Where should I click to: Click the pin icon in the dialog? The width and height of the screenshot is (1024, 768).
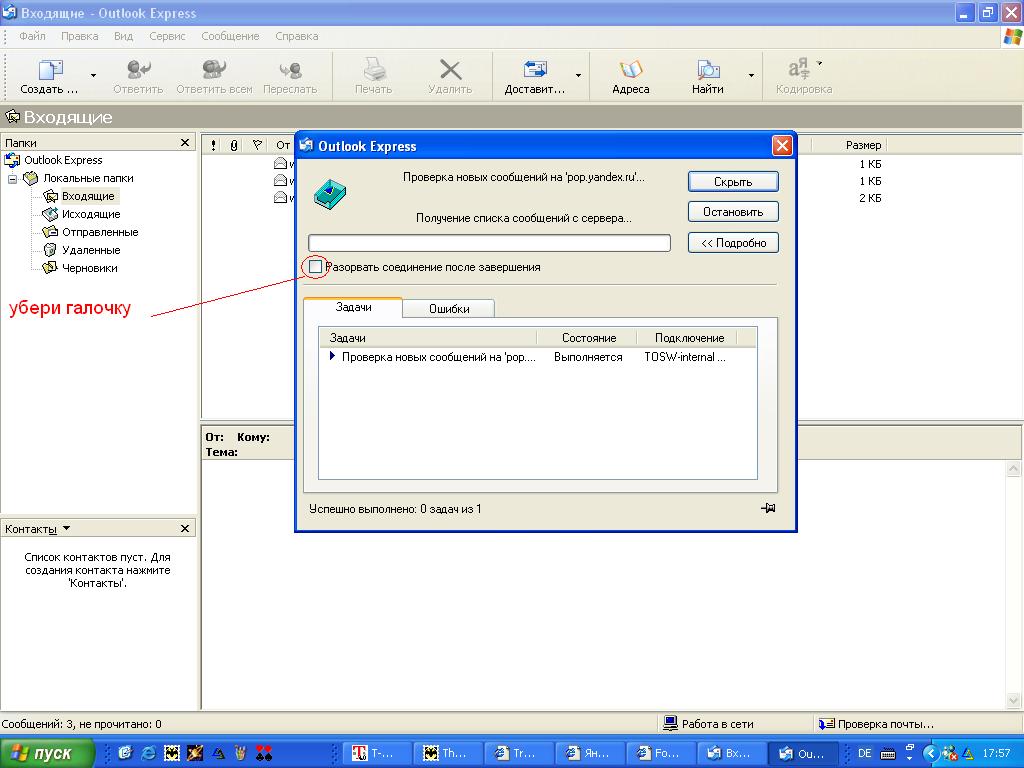(x=768, y=508)
